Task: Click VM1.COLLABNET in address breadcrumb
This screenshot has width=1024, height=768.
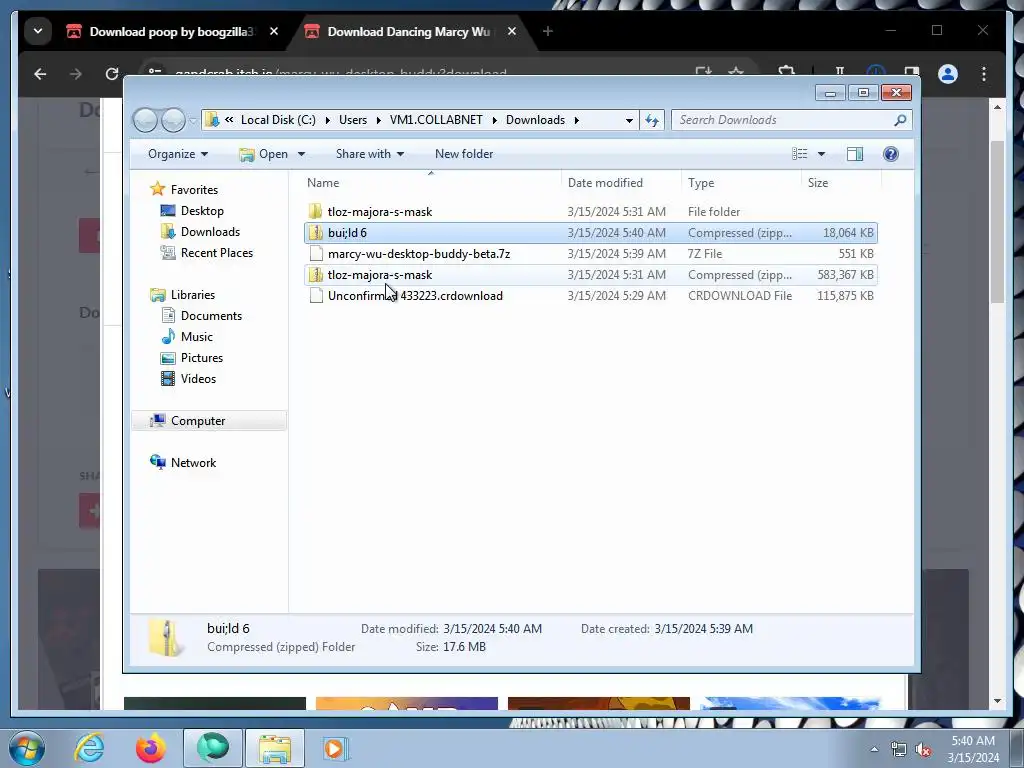Action: [436, 120]
